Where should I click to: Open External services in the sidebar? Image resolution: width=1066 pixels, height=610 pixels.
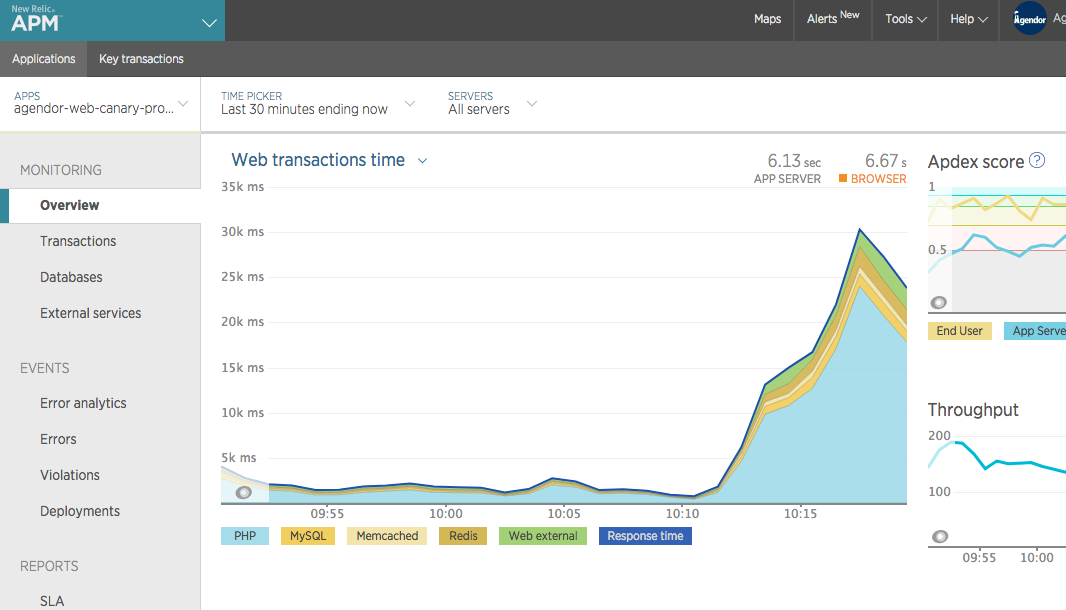[x=90, y=314]
